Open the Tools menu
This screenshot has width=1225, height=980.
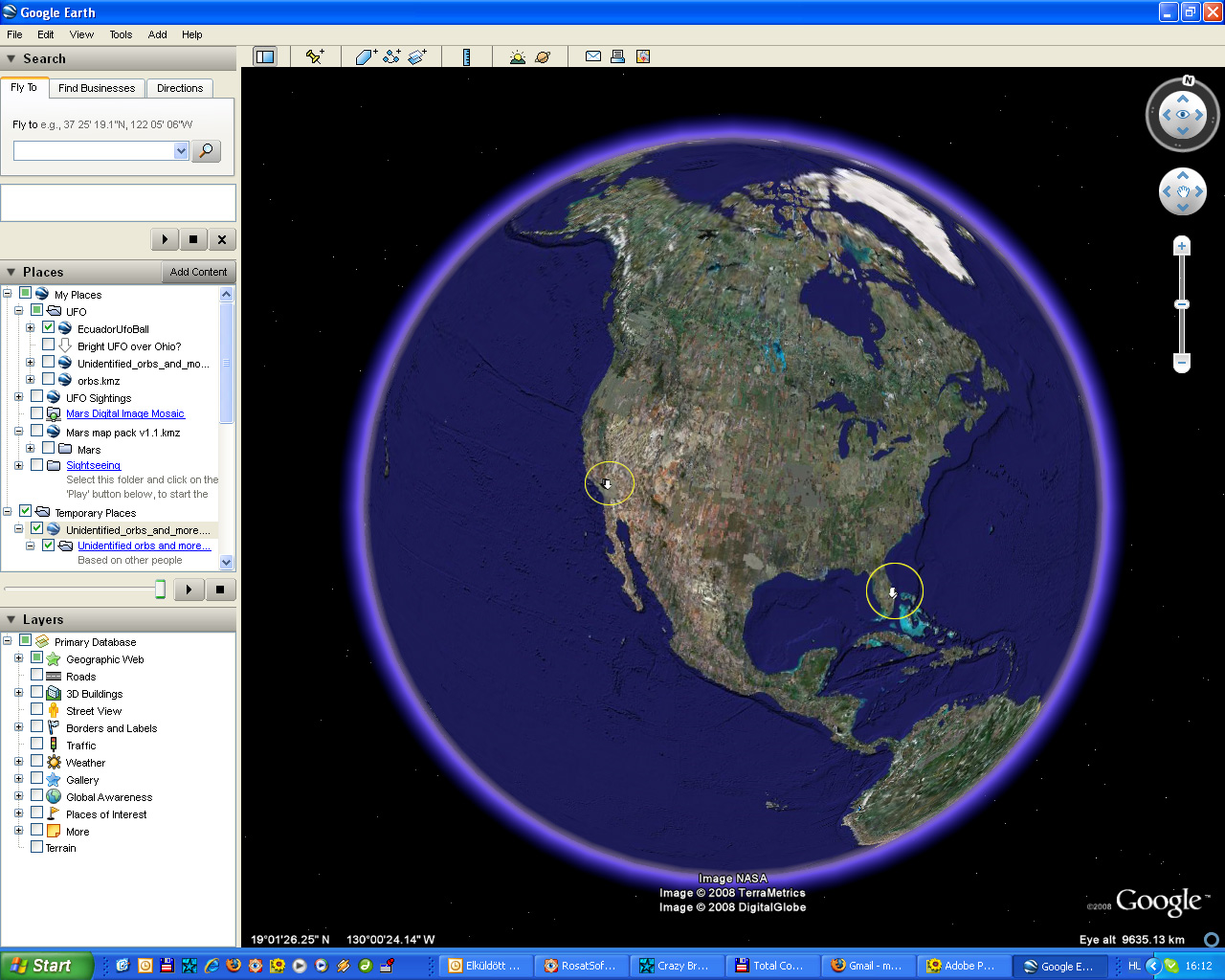121,34
